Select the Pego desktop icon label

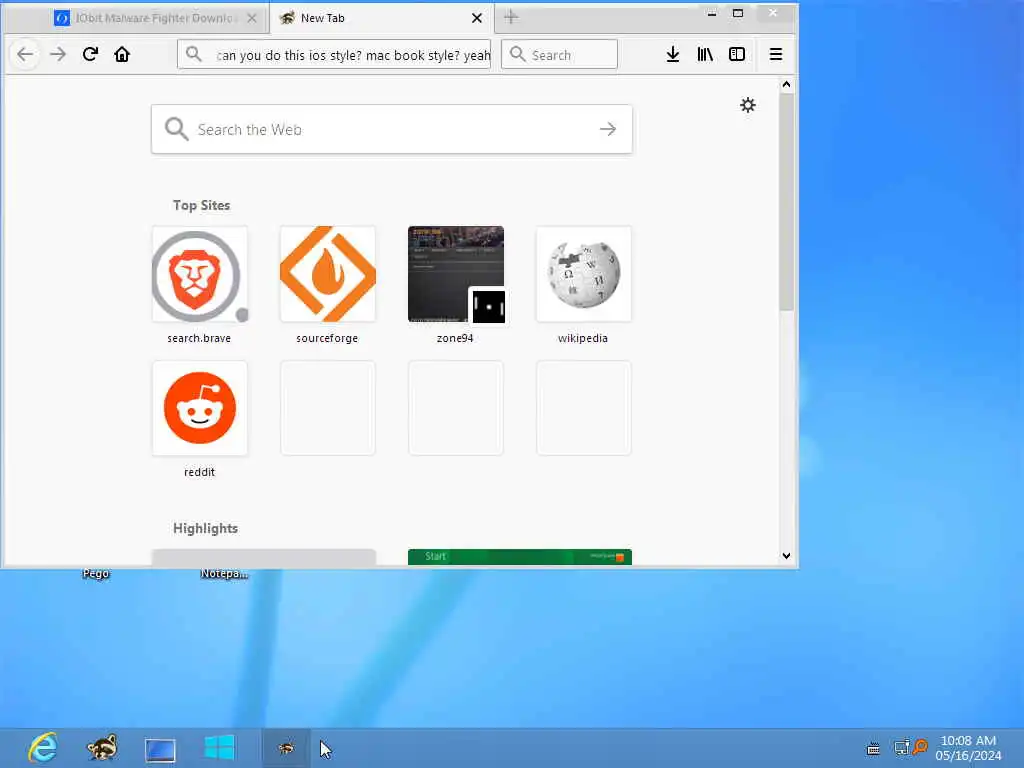(96, 573)
